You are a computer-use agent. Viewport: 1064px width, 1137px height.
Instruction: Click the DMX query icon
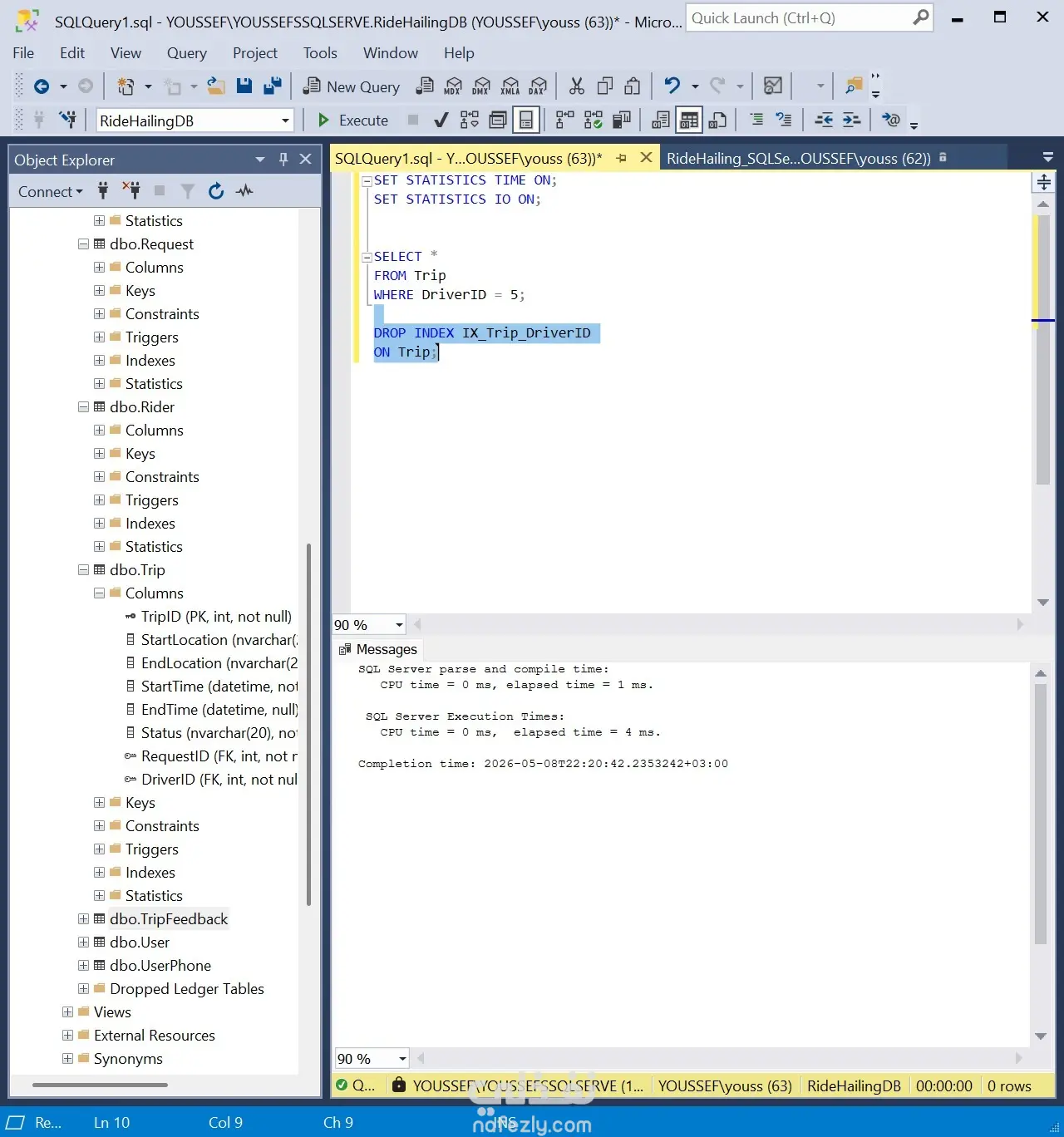(481, 86)
